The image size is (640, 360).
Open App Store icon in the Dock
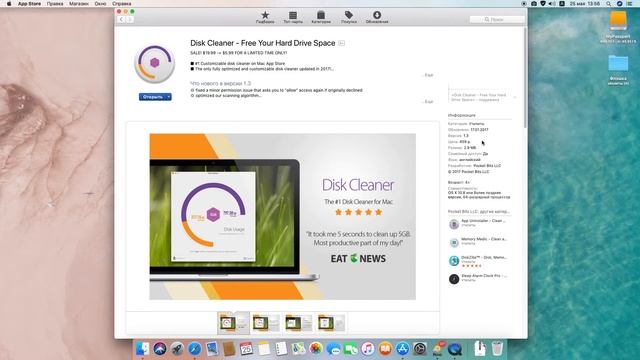click(402, 349)
